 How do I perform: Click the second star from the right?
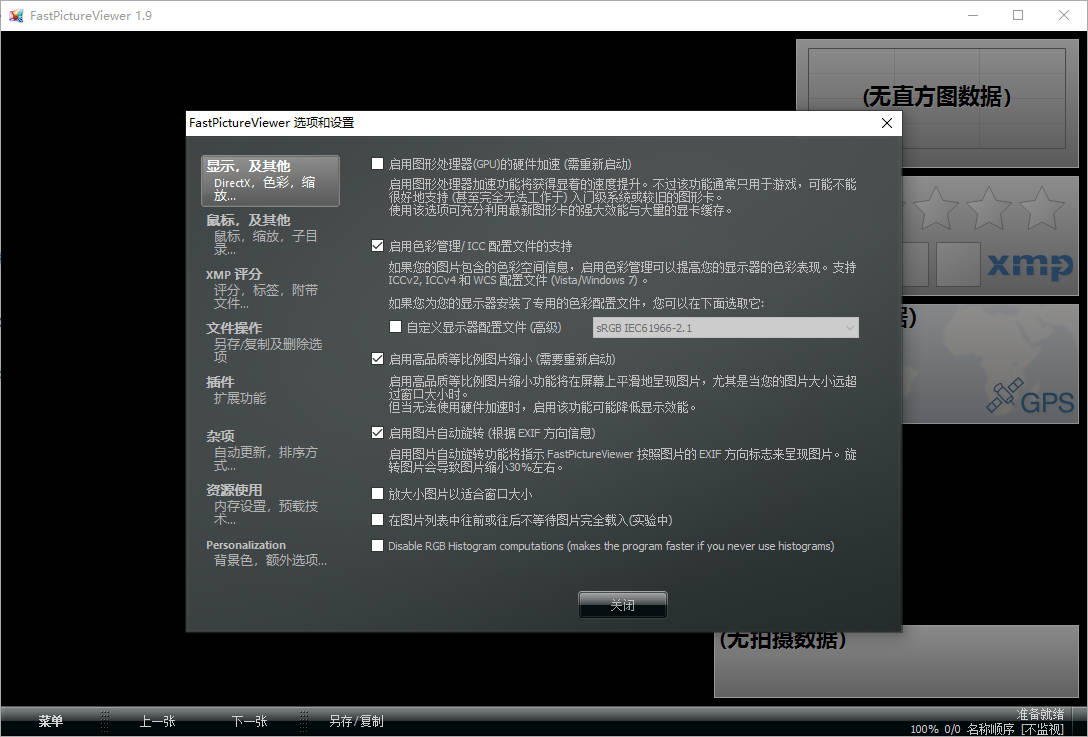tap(989, 207)
